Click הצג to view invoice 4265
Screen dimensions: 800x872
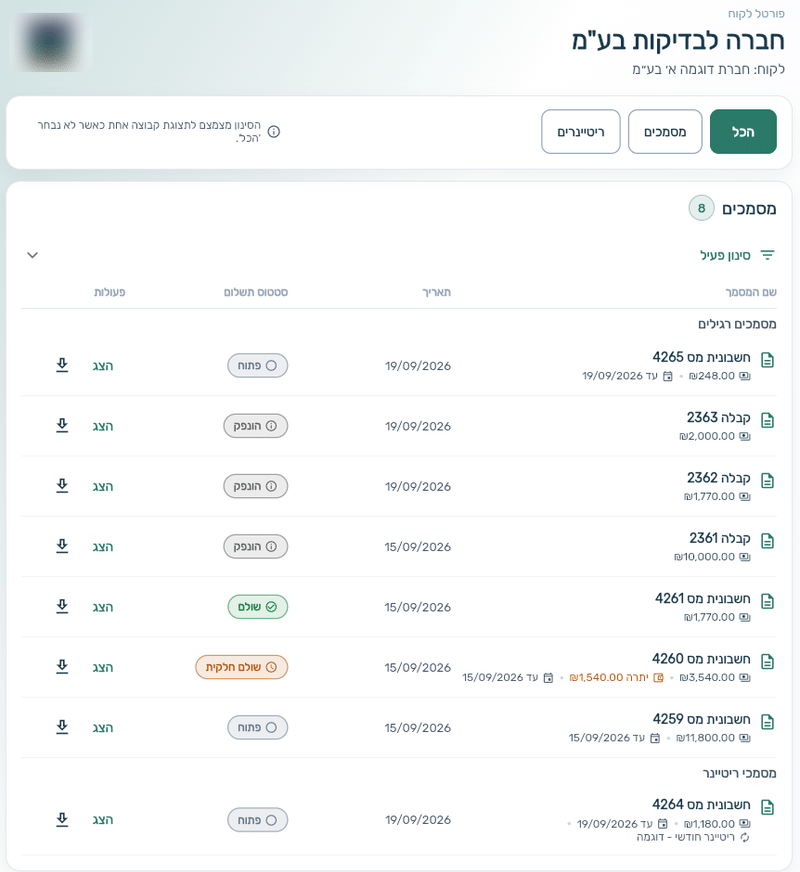(103, 366)
